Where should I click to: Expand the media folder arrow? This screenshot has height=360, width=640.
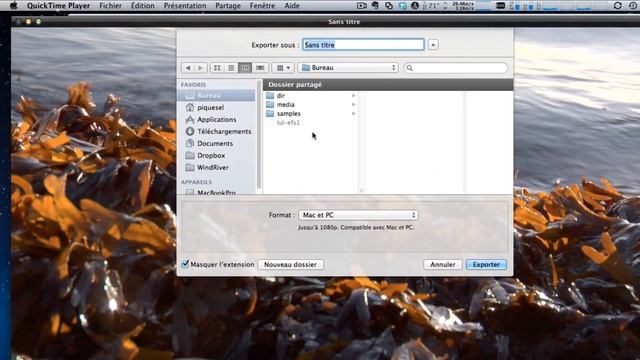click(353, 104)
